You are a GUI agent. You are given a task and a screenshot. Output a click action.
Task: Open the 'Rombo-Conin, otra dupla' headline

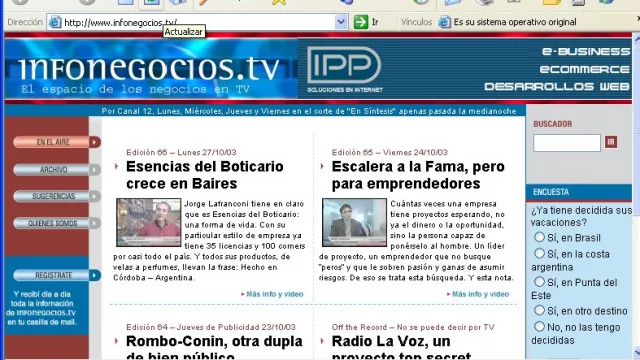pos(214,341)
